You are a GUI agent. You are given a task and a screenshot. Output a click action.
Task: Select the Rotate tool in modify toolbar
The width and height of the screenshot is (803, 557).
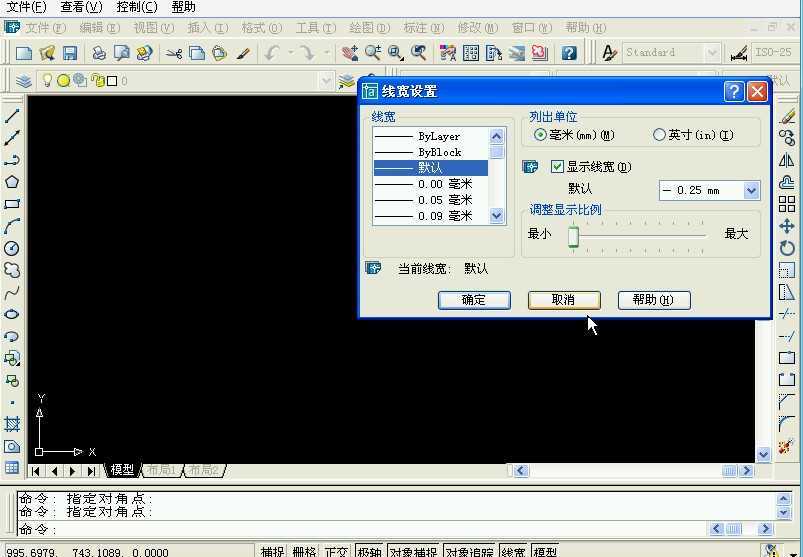click(787, 248)
